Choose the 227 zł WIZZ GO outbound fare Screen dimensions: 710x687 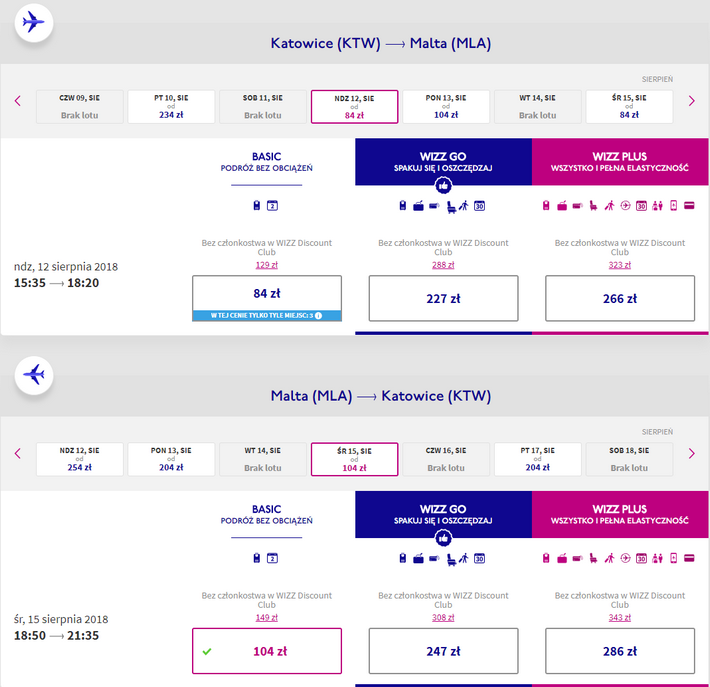click(443, 298)
